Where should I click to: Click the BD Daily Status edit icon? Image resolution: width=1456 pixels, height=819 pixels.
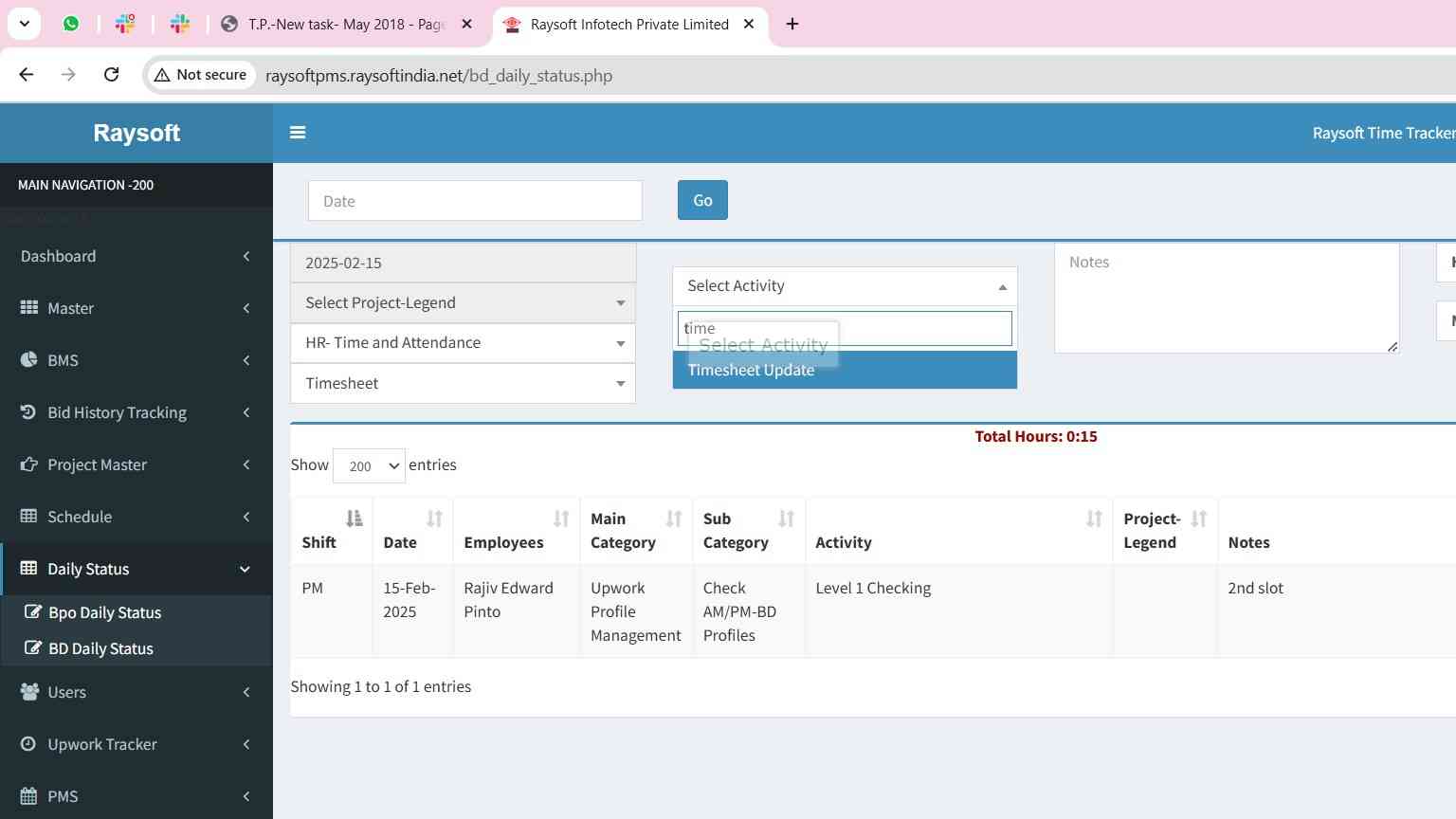click(33, 648)
